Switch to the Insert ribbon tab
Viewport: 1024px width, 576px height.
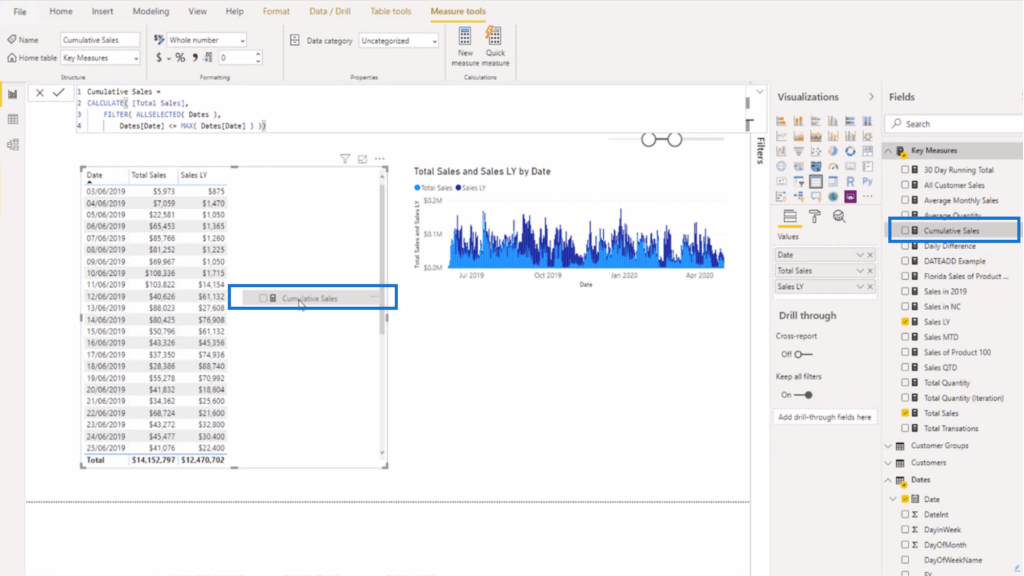(x=102, y=11)
